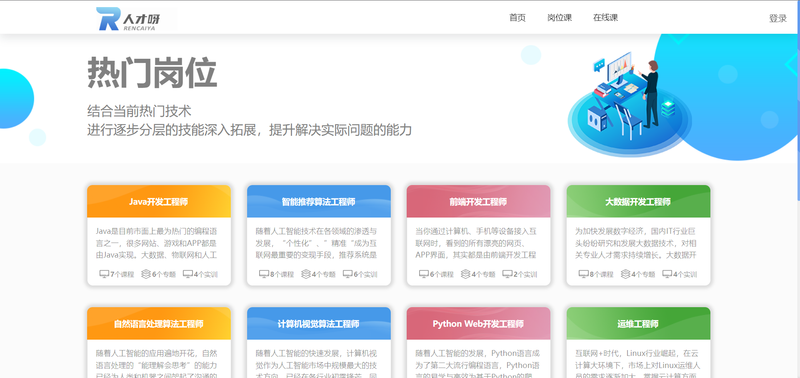Image resolution: width=800 pixels, height=378 pixels.
Task: Click training icon beside 4个实训 in Java card
Action: pos(188,274)
